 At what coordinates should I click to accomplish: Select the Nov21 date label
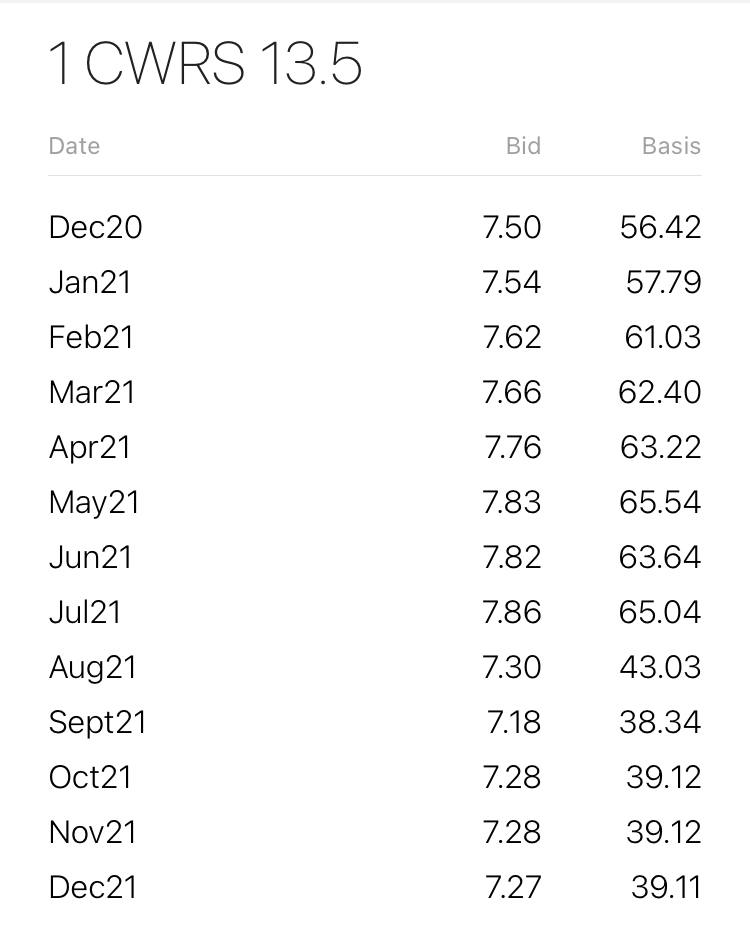[x=92, y=832]
